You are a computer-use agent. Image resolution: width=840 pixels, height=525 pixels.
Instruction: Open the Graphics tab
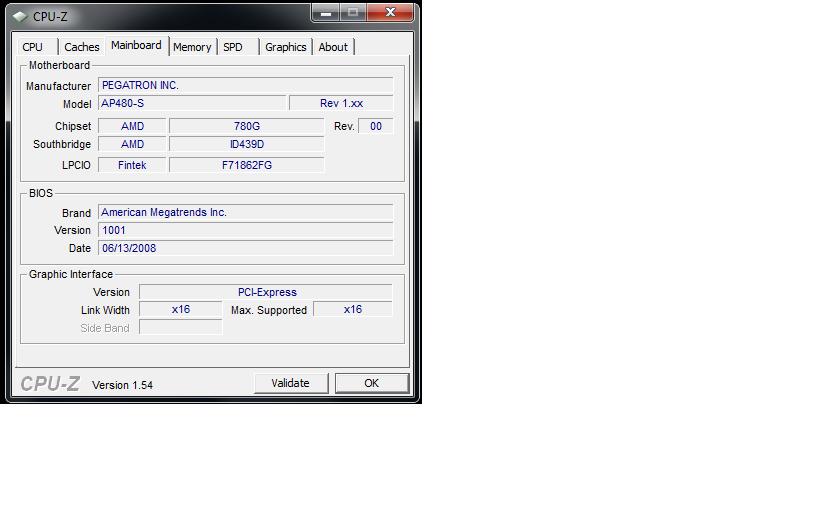pos(286,47)
